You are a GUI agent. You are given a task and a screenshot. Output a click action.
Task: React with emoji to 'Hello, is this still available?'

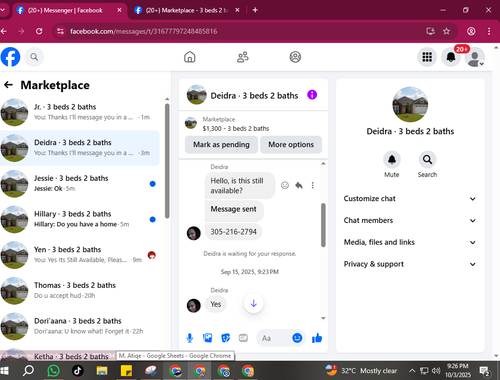pos(285,185)
